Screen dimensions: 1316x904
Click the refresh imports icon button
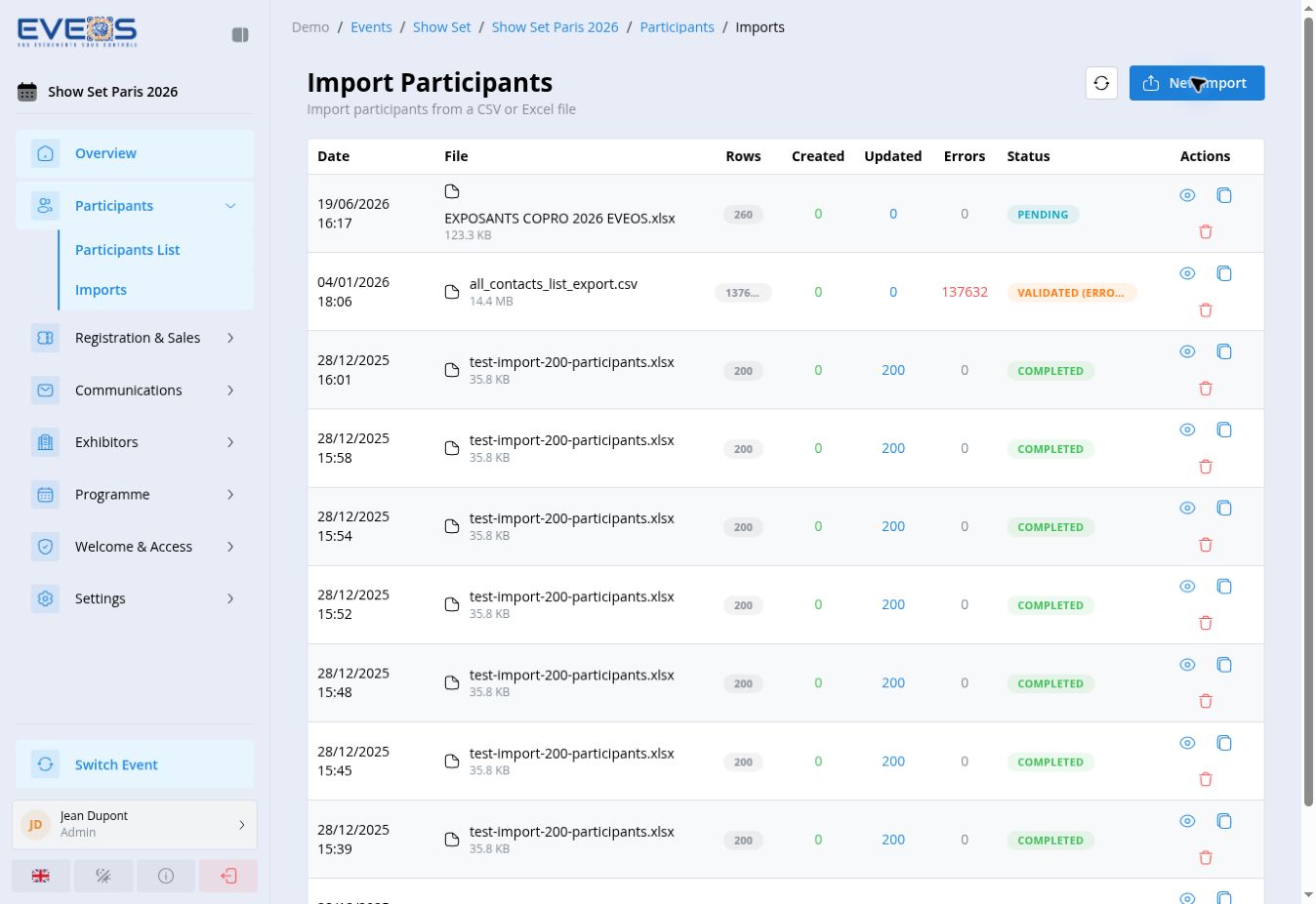[x=1101, y=83]
